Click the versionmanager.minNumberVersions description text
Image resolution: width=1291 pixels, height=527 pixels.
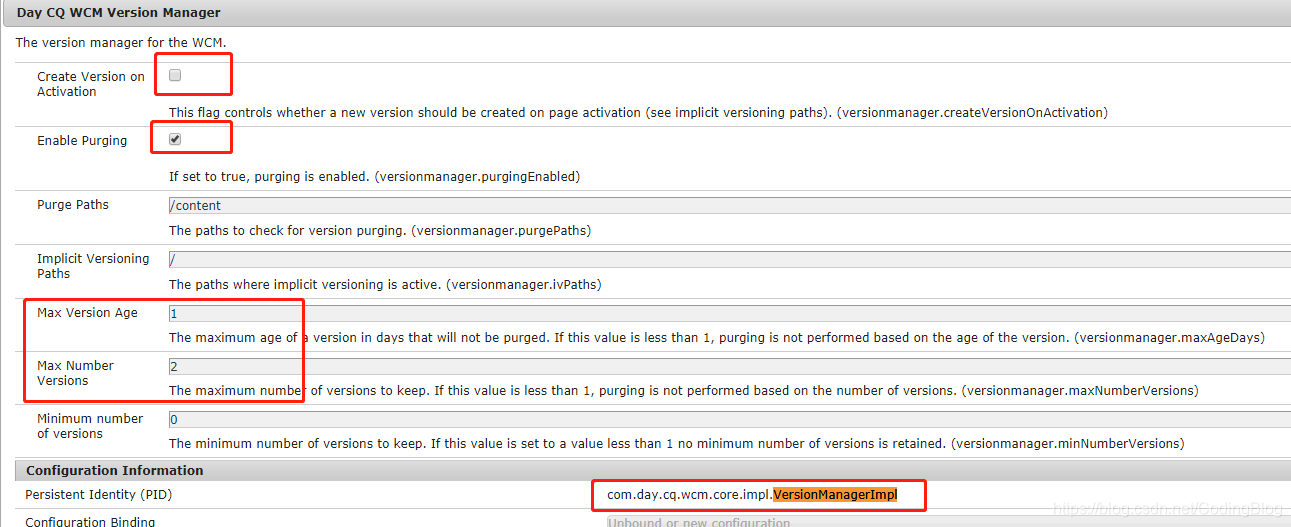click(x=676, y=443)
